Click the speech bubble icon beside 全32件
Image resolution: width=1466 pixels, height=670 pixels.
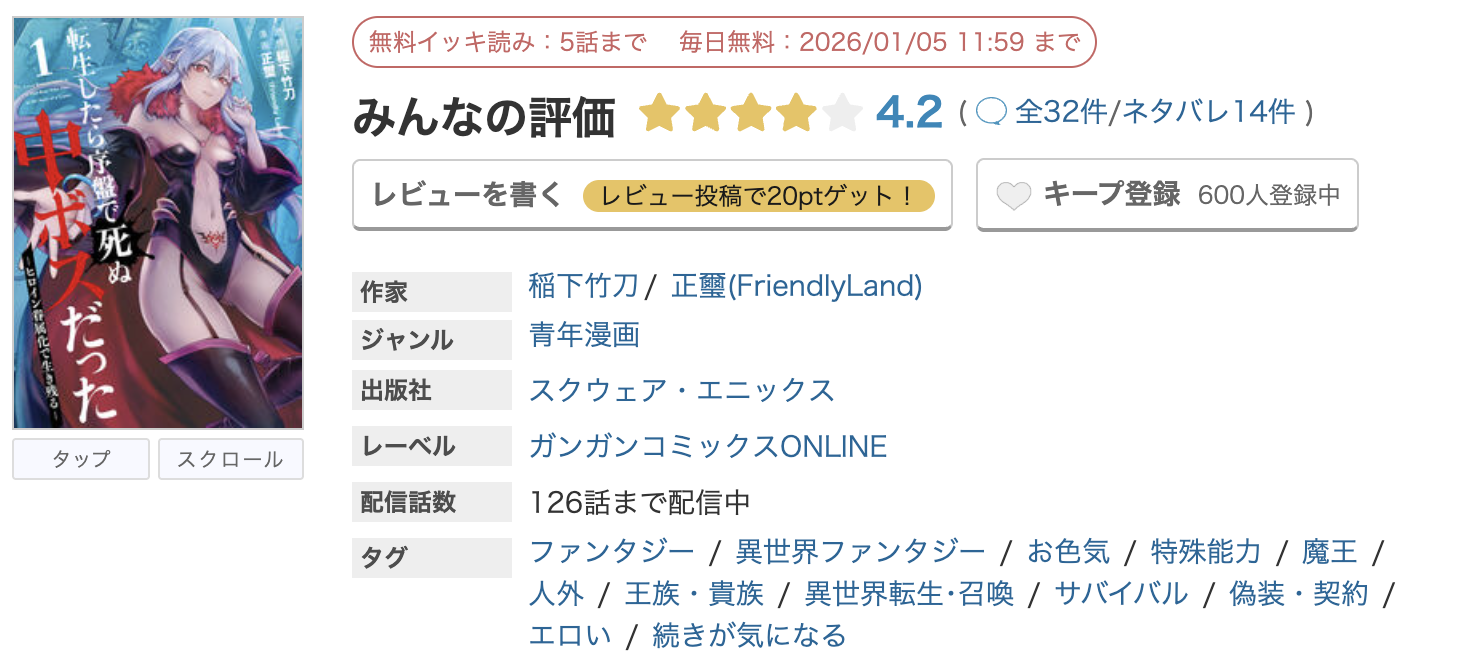993,113
